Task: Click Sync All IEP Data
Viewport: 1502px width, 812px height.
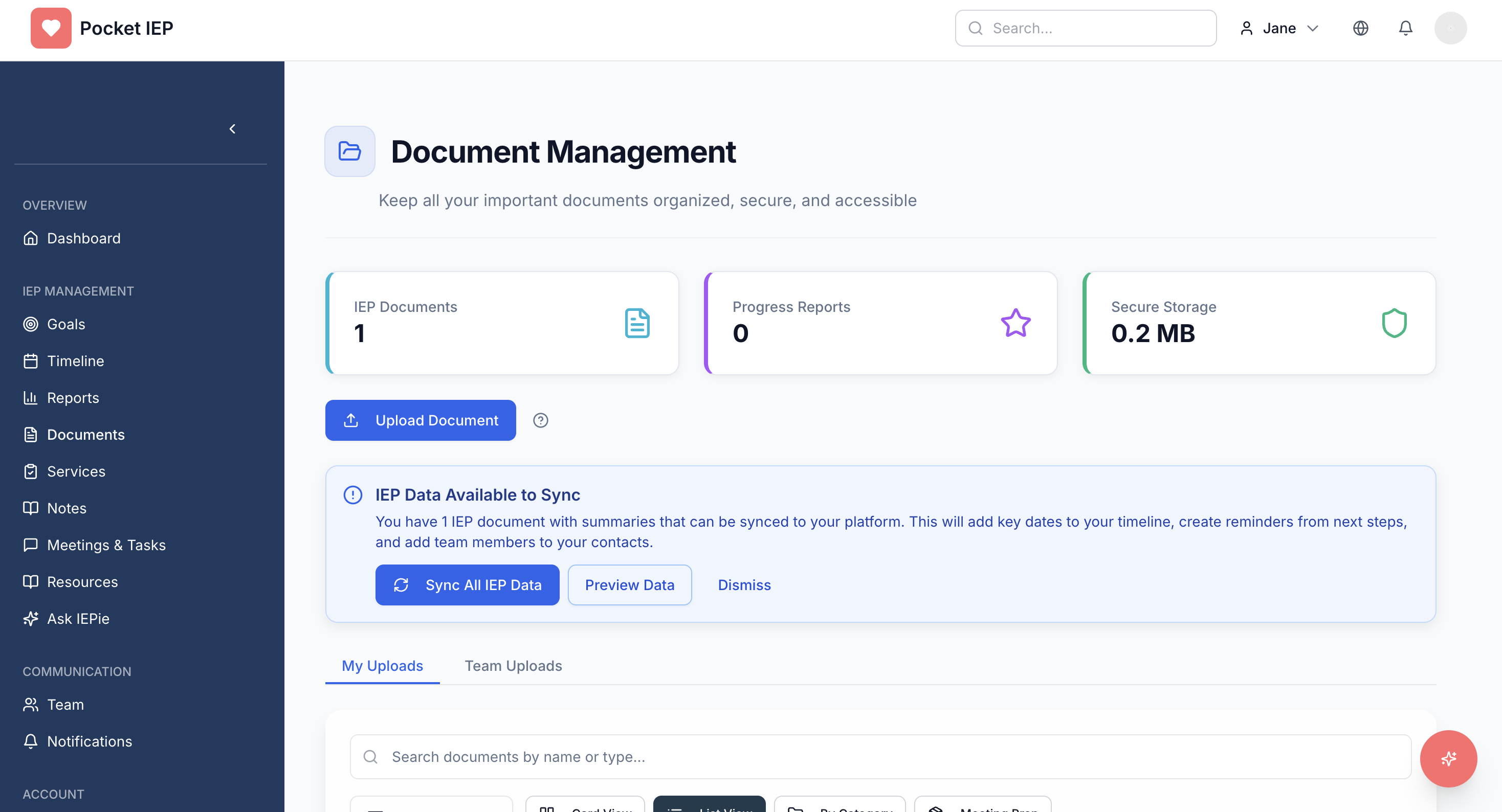Action: pyautogui.click(x=467, y=584)
